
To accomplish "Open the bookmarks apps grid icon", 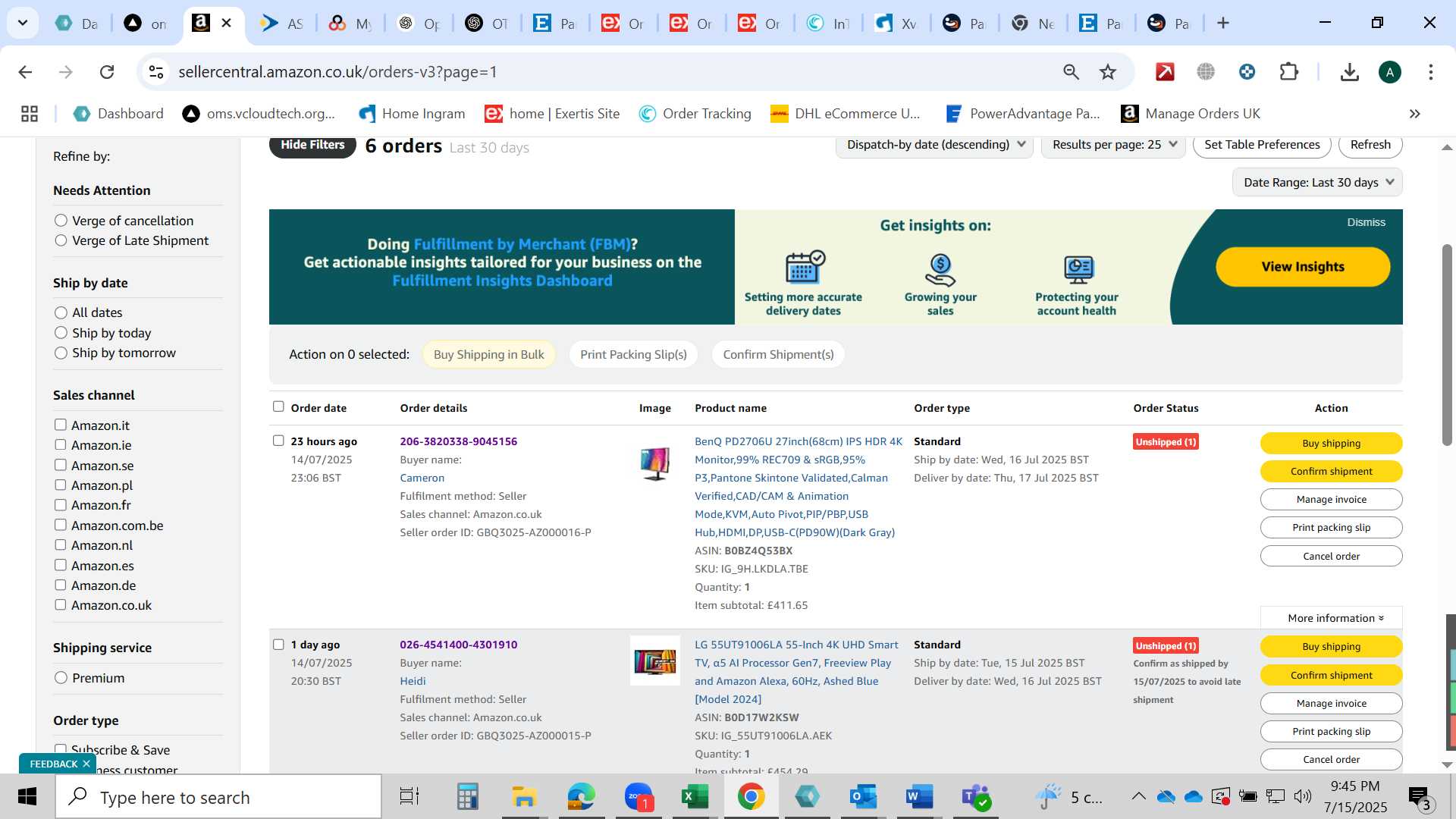I will click(x=30, y=114).
